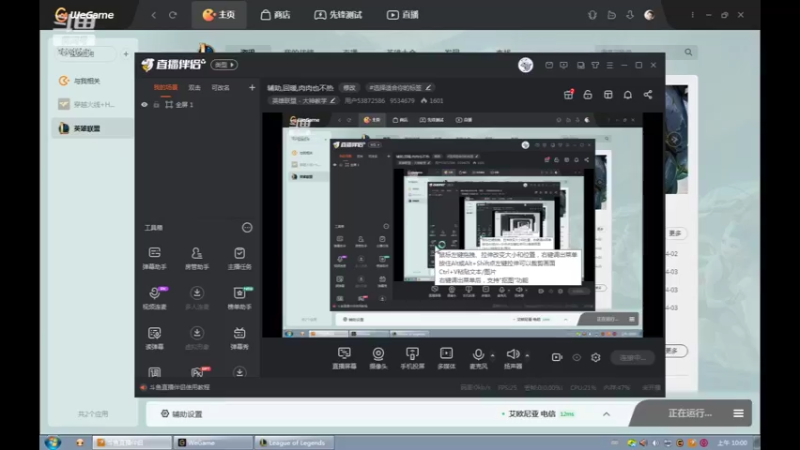Viewport: 800px width, 450px height.
Task: Switch to 可改名 scene tab
Action: [x=220, y=88]
